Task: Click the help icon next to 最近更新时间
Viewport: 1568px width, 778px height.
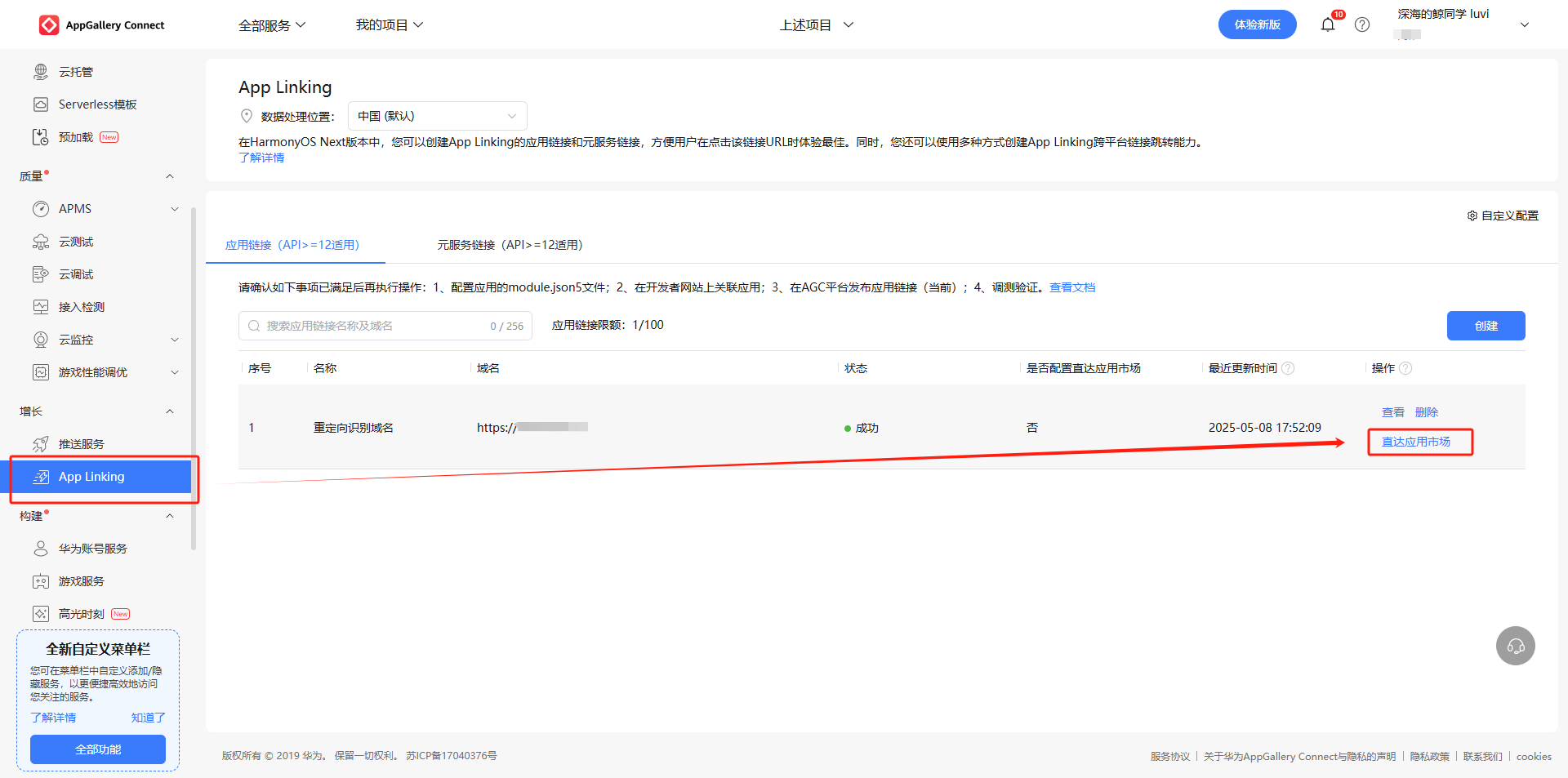Action: (1288, 368)
